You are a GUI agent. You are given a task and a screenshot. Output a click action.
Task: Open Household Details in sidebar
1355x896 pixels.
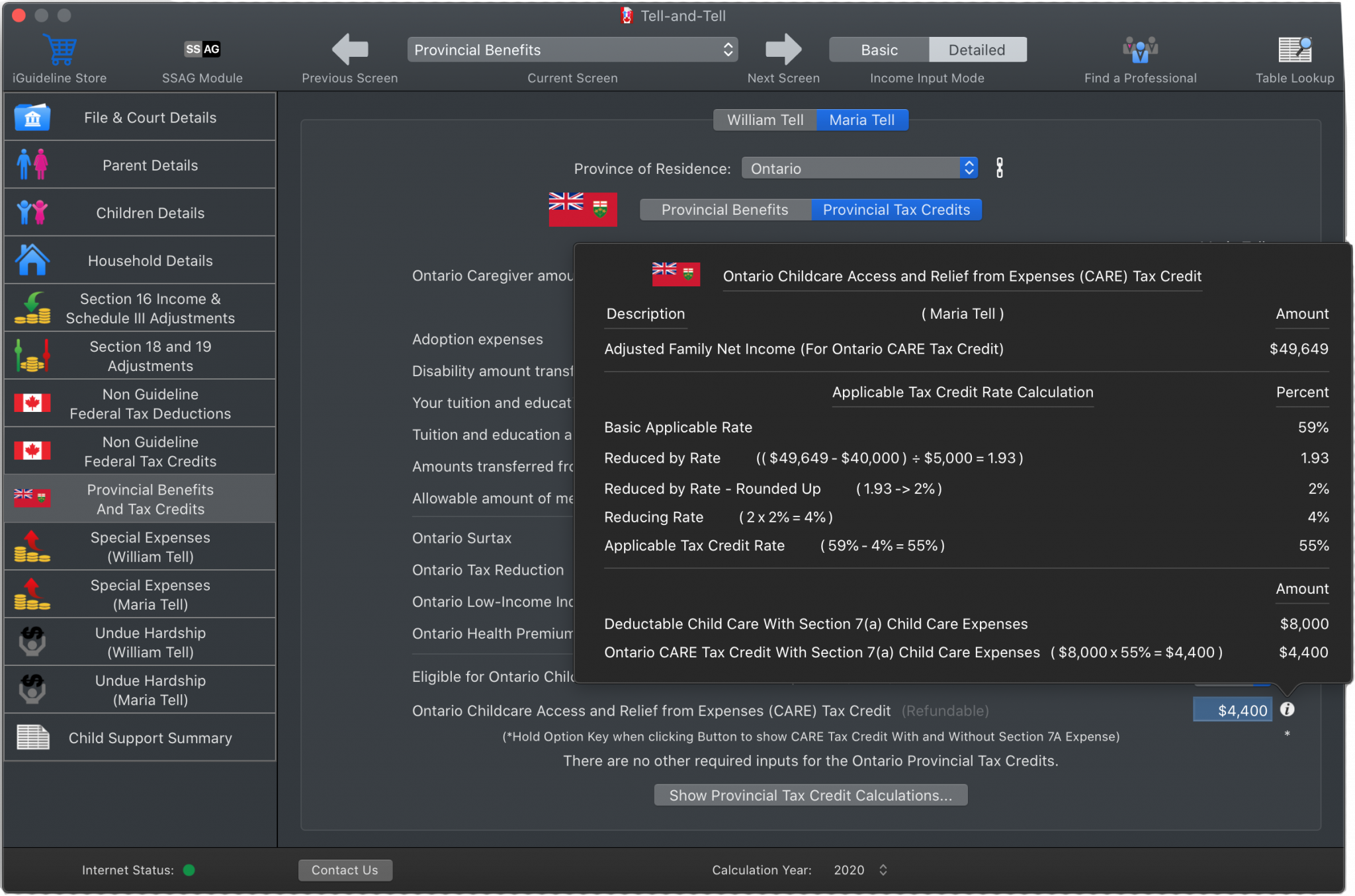point(140,261)
